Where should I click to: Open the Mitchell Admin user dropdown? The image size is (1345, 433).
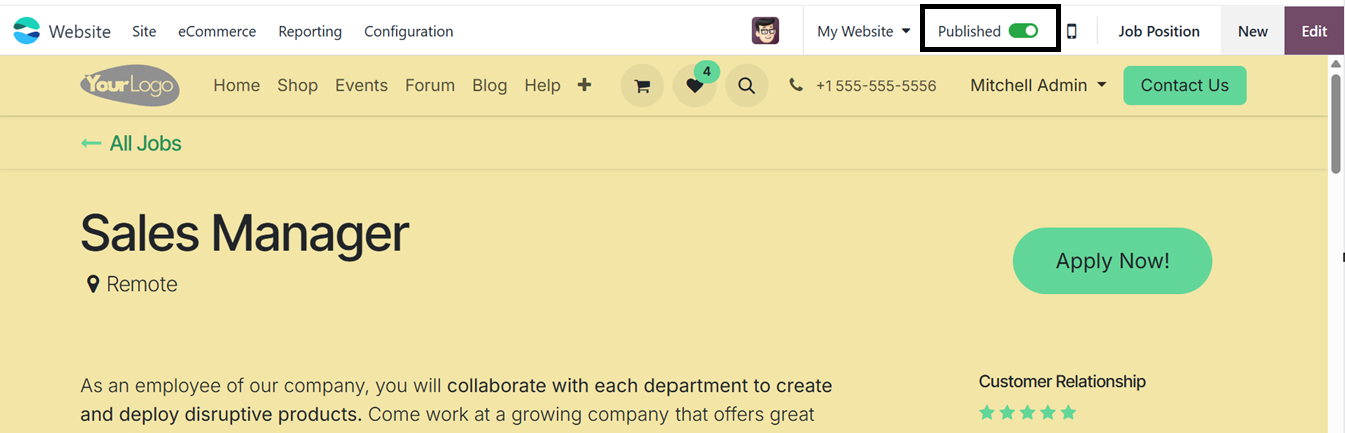pyautogui.click(x=1038, y=85)
